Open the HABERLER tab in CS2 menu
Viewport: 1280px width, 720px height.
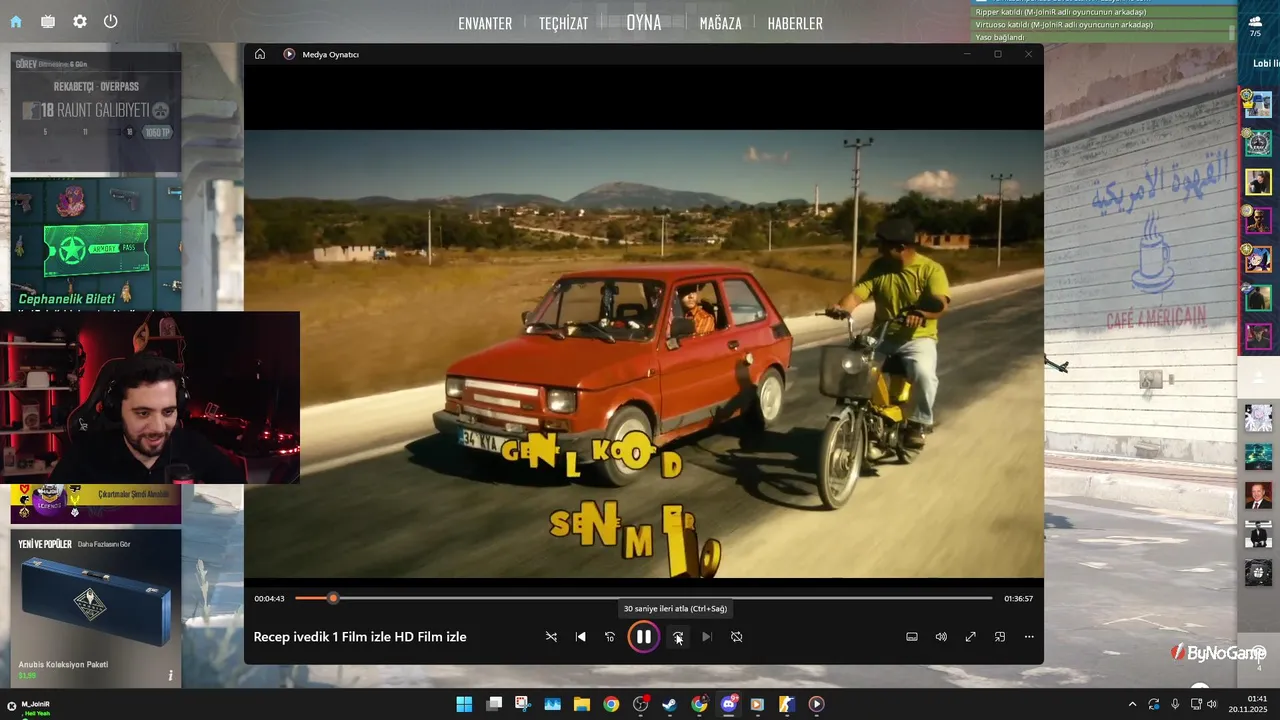tap(795, 23)
